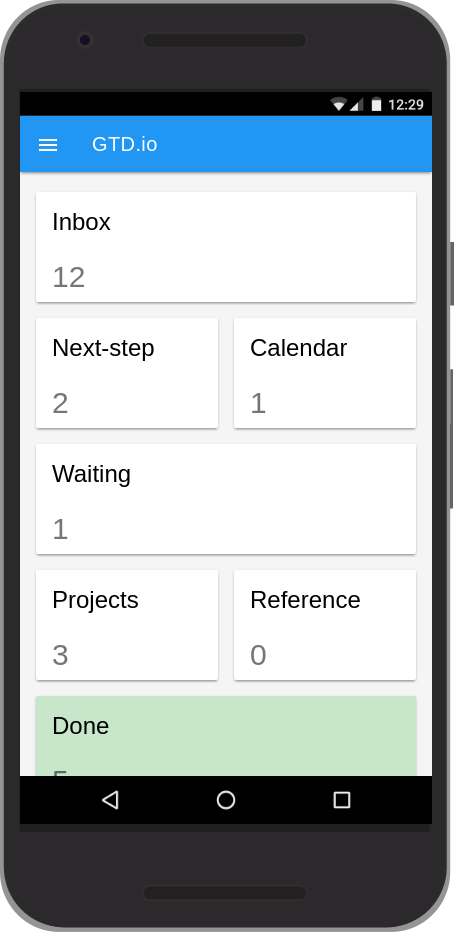This screenshot has height=932, width=454.
Task: Tap the cellular signal icon
Action: pyautogui.click(x=356, y=105)
